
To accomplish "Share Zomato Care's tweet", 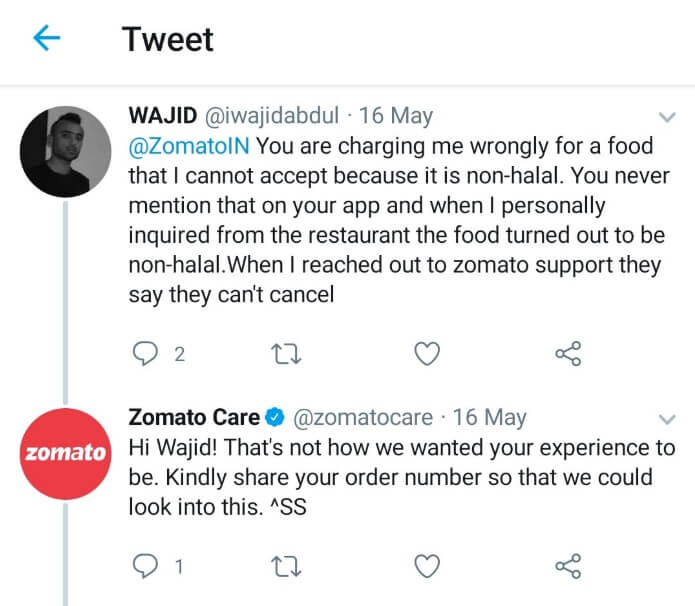I will pos(568,566).
